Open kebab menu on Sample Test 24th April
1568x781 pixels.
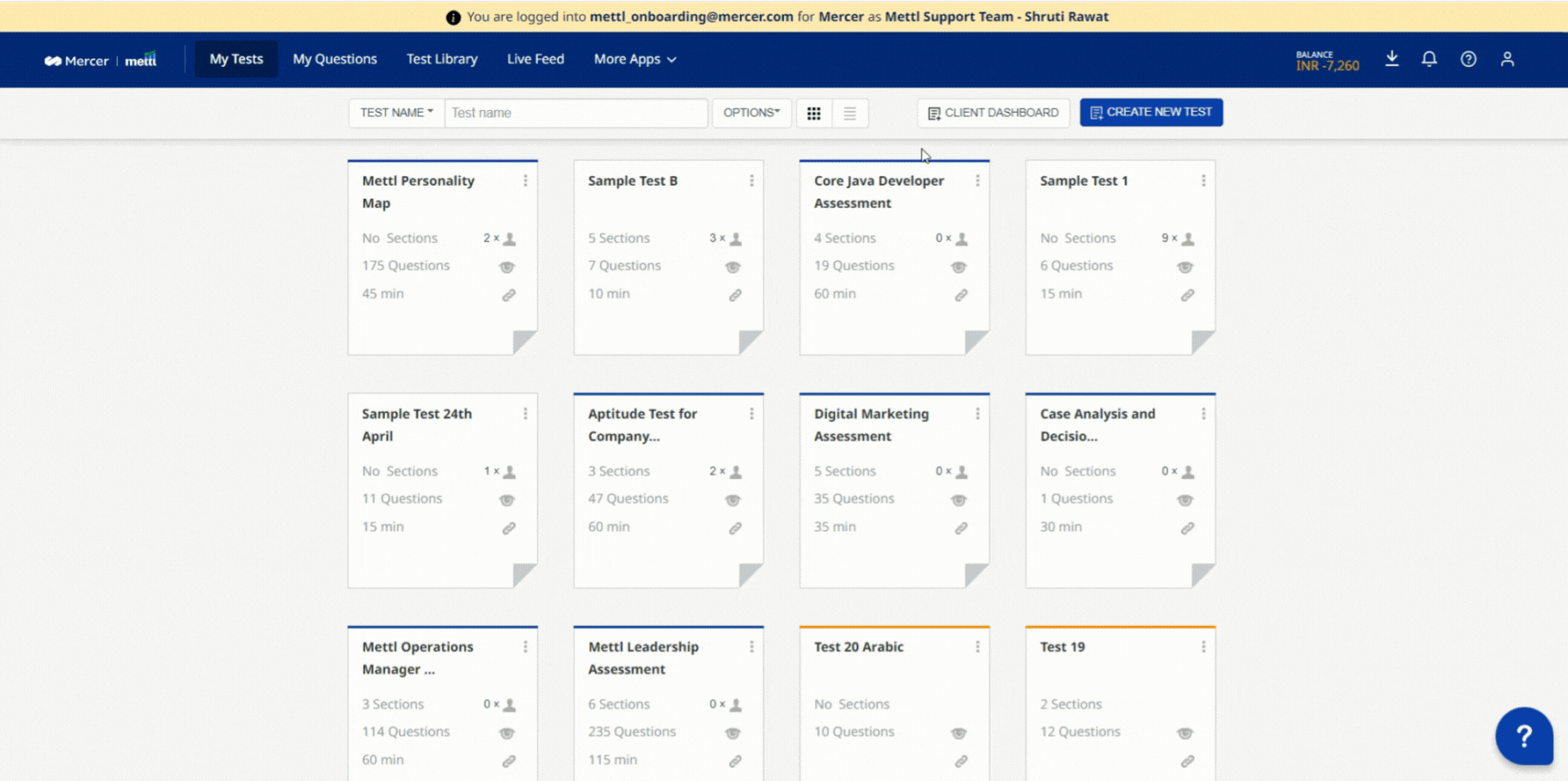pos(525,414)
